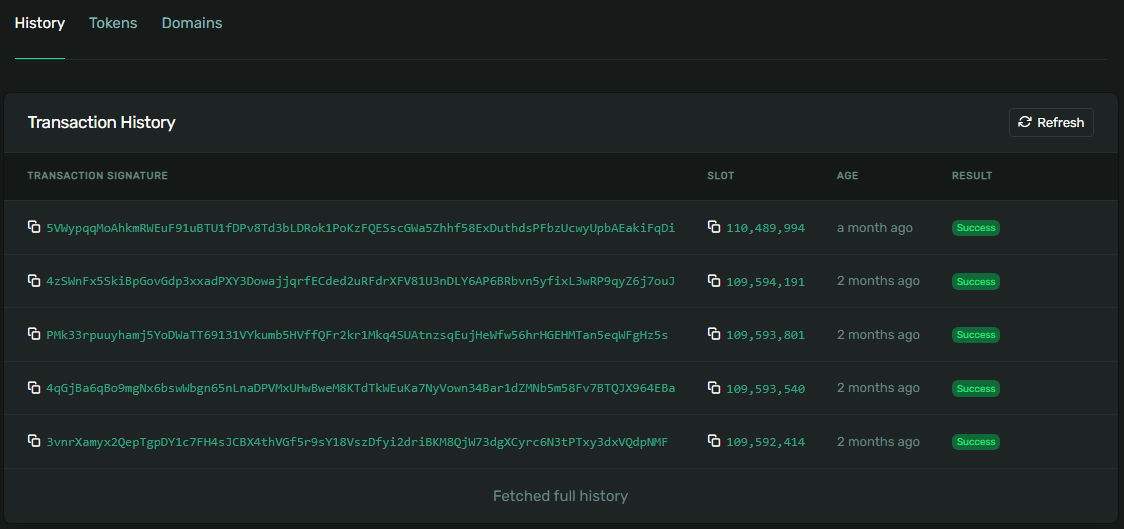The height and width of the screenshot is (529, 1124).
Task: Copy slot number 110,489,994
Action: pos(714,227)
